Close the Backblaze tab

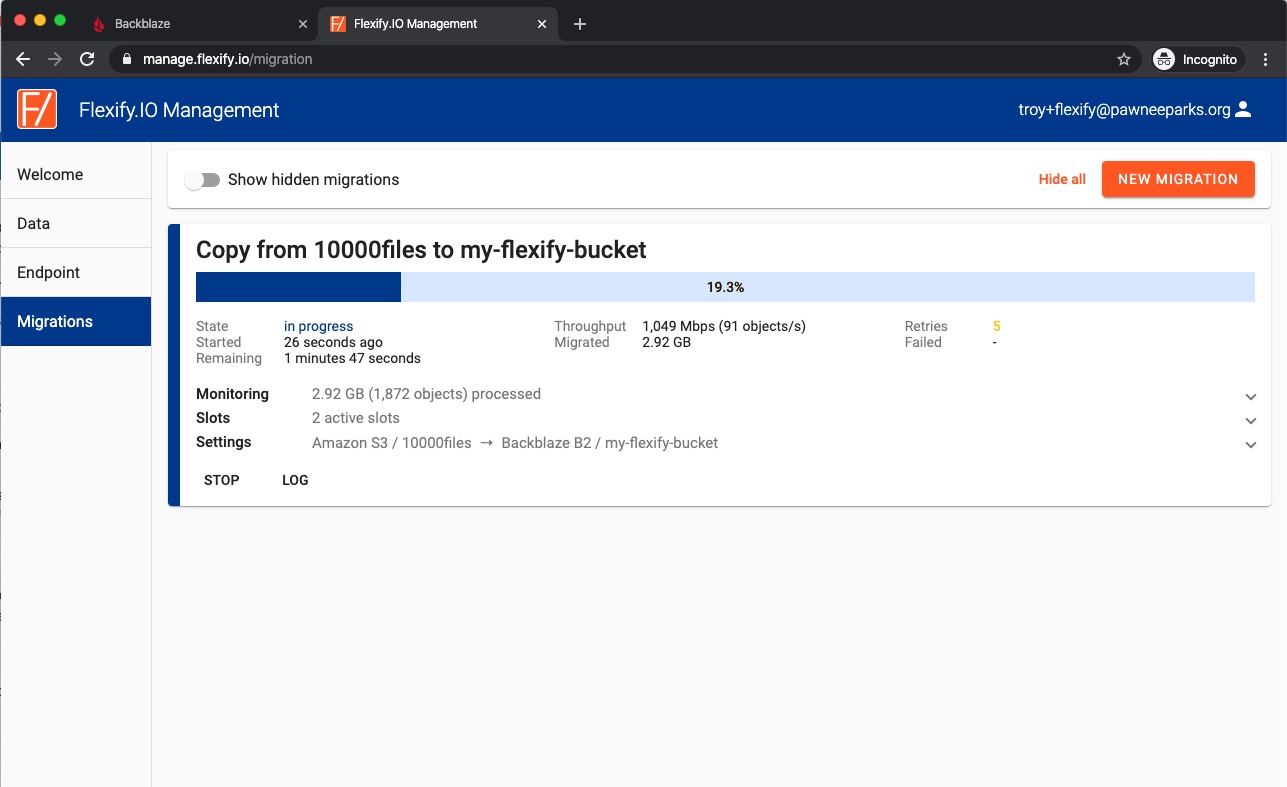click(303, 24)
